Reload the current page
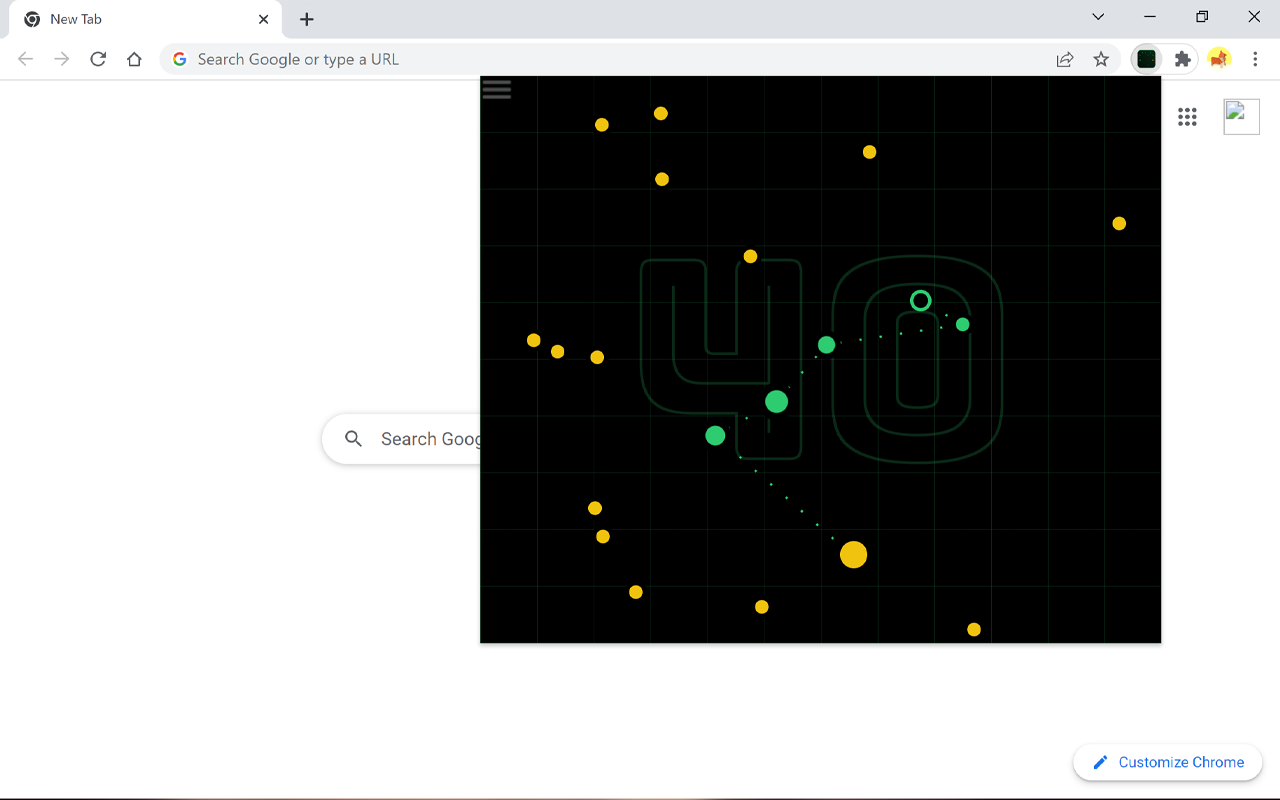Viewport: 1280px width, 800px height. [98, 59]
